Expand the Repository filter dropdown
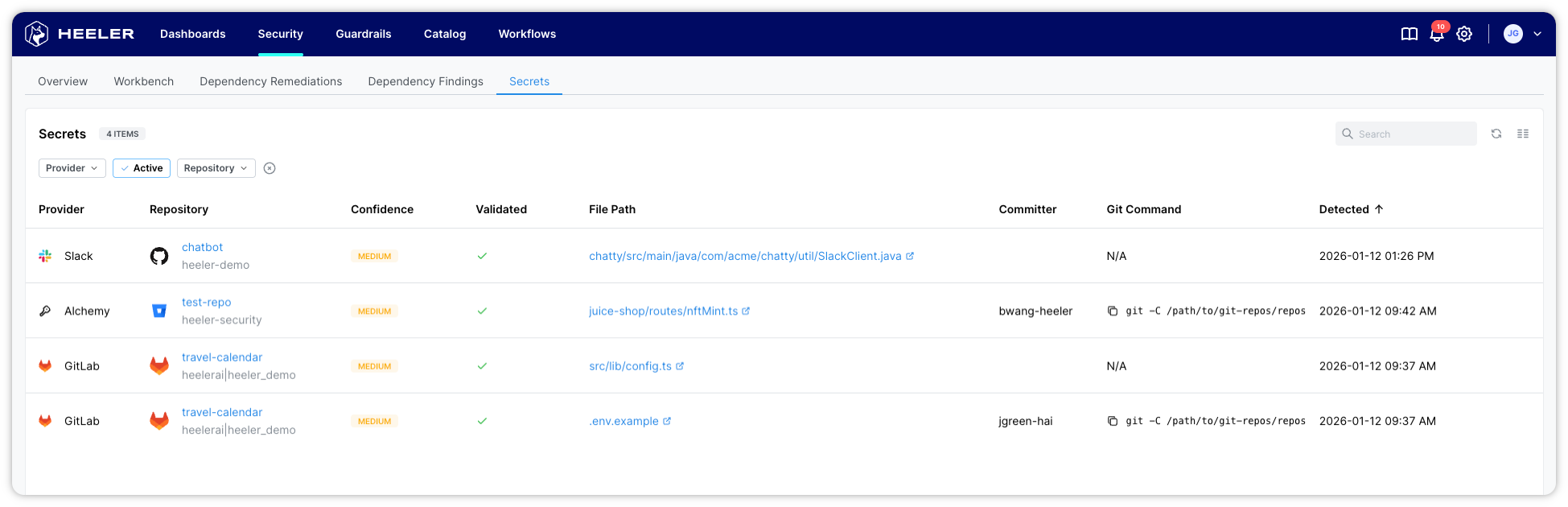This screenshot has height=507, width=1568. [216, 168]
